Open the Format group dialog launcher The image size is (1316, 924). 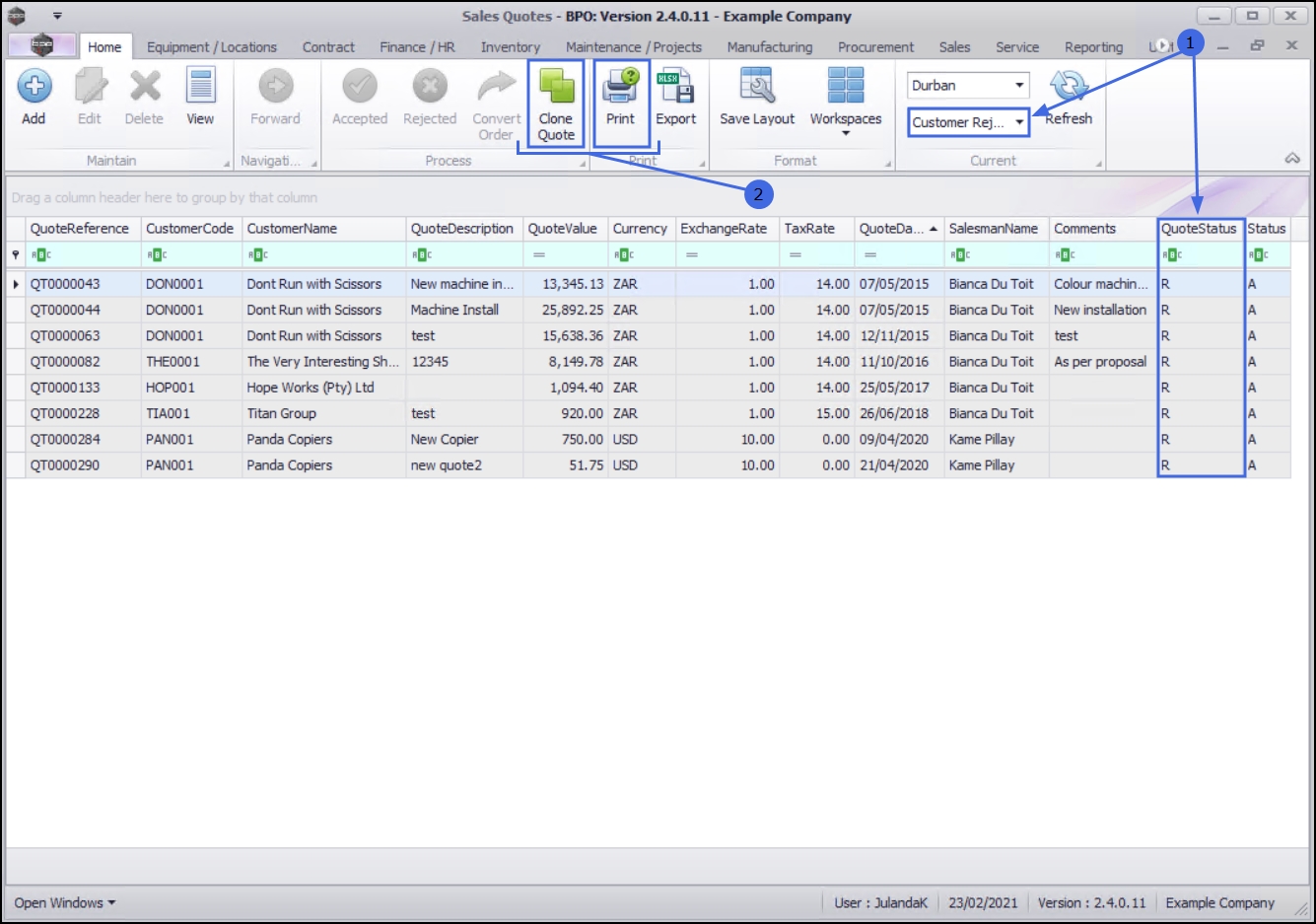coord(887,164)
